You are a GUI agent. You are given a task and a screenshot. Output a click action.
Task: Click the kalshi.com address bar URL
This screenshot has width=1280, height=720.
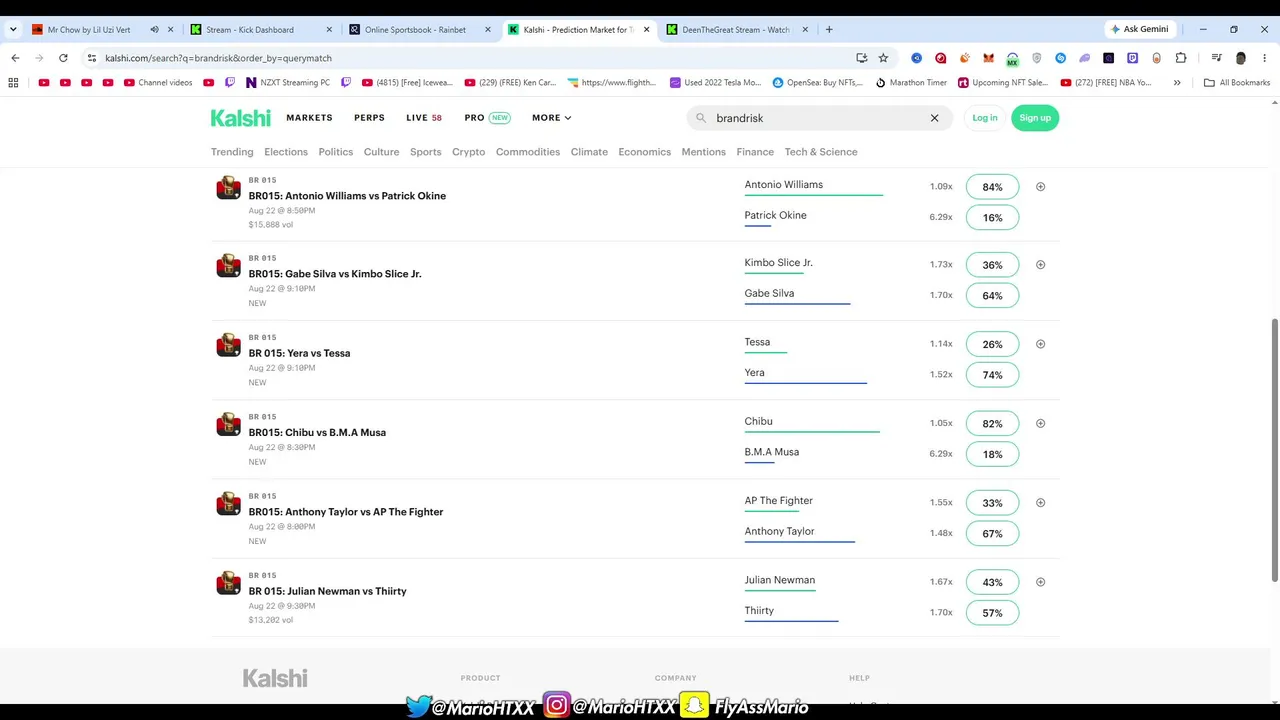[218, 58]
